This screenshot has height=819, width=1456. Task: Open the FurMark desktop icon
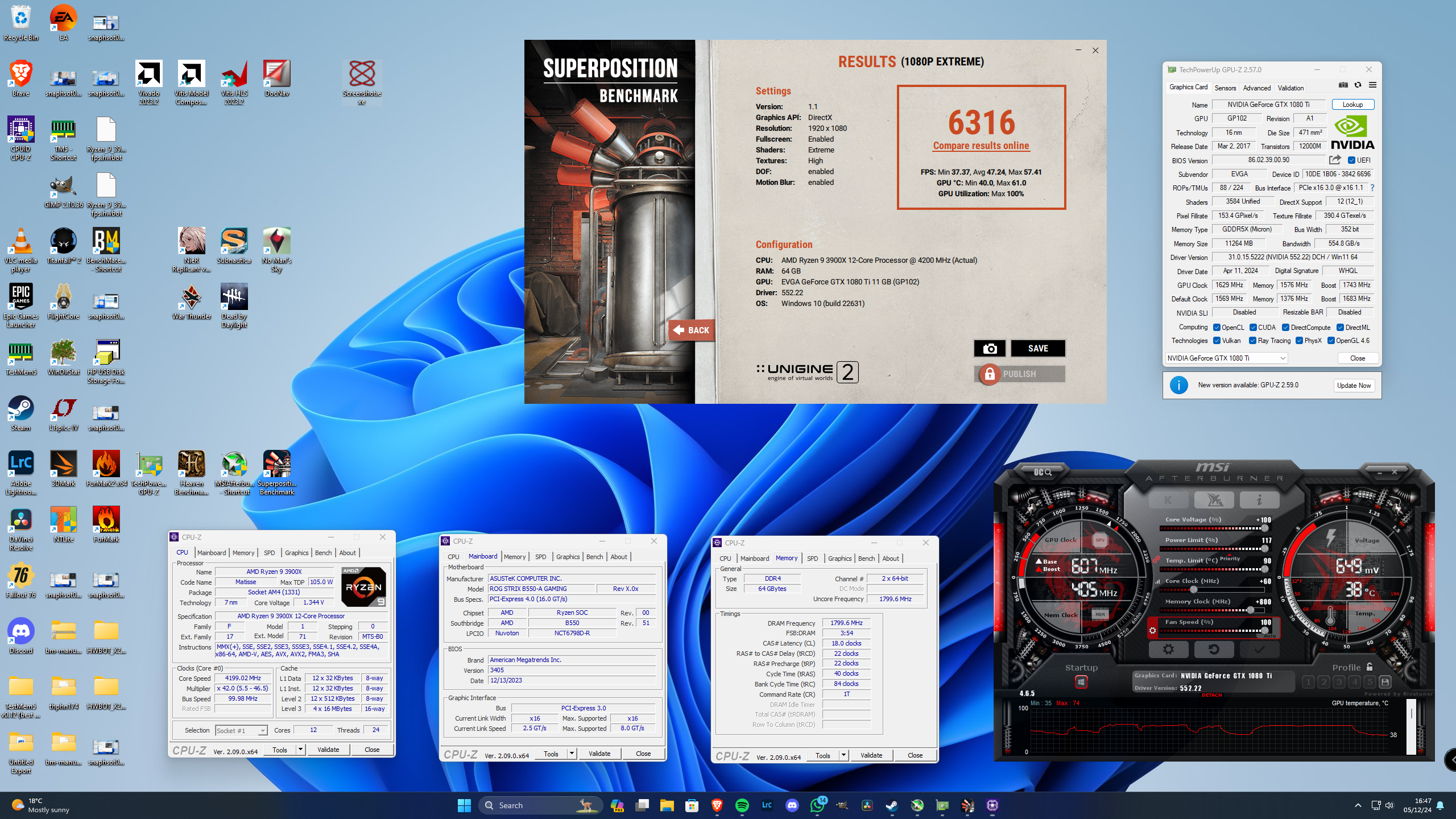[106, 524]
